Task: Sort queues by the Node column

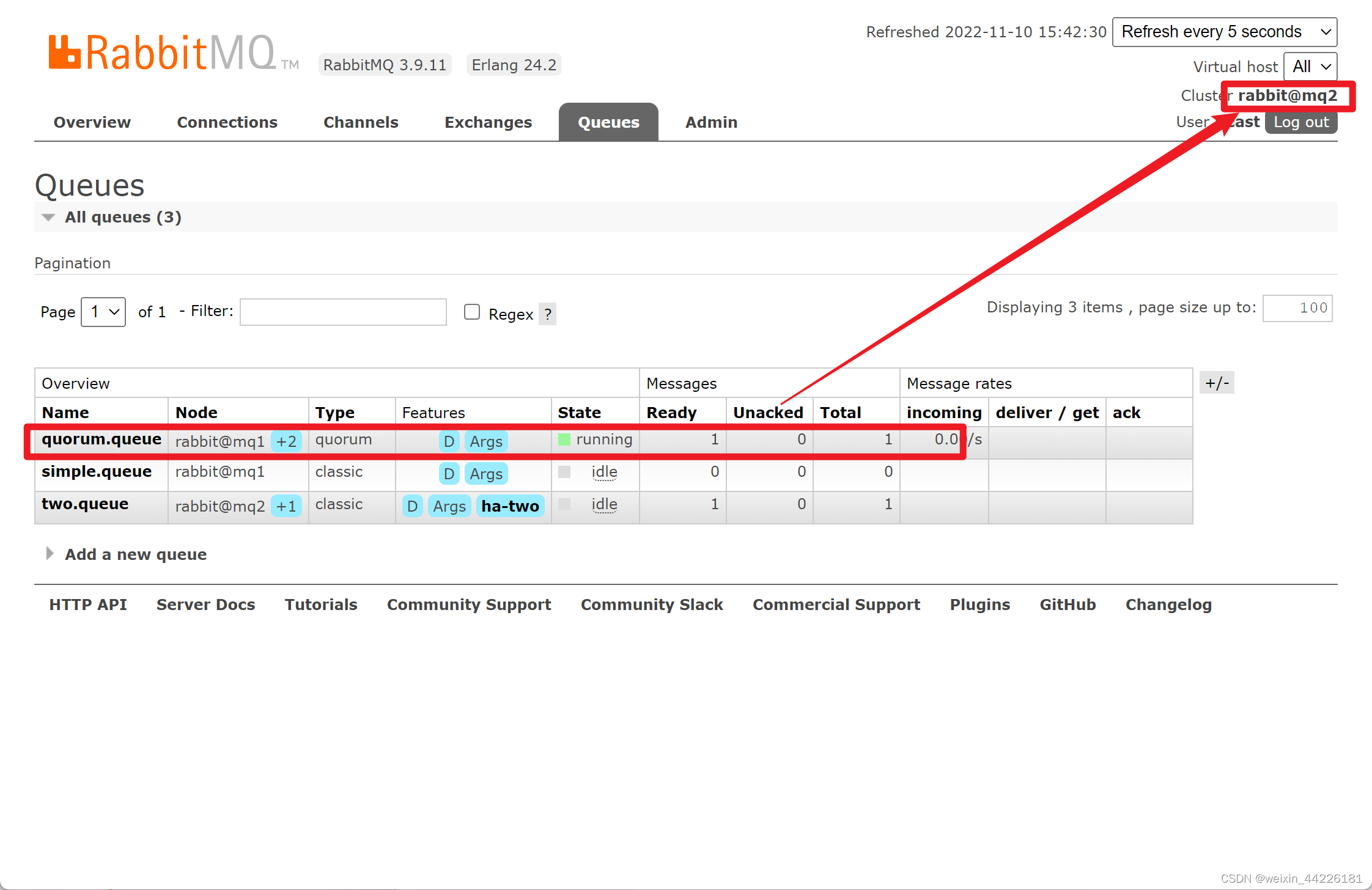Action: pyautogui.click(x=196, y=413)
